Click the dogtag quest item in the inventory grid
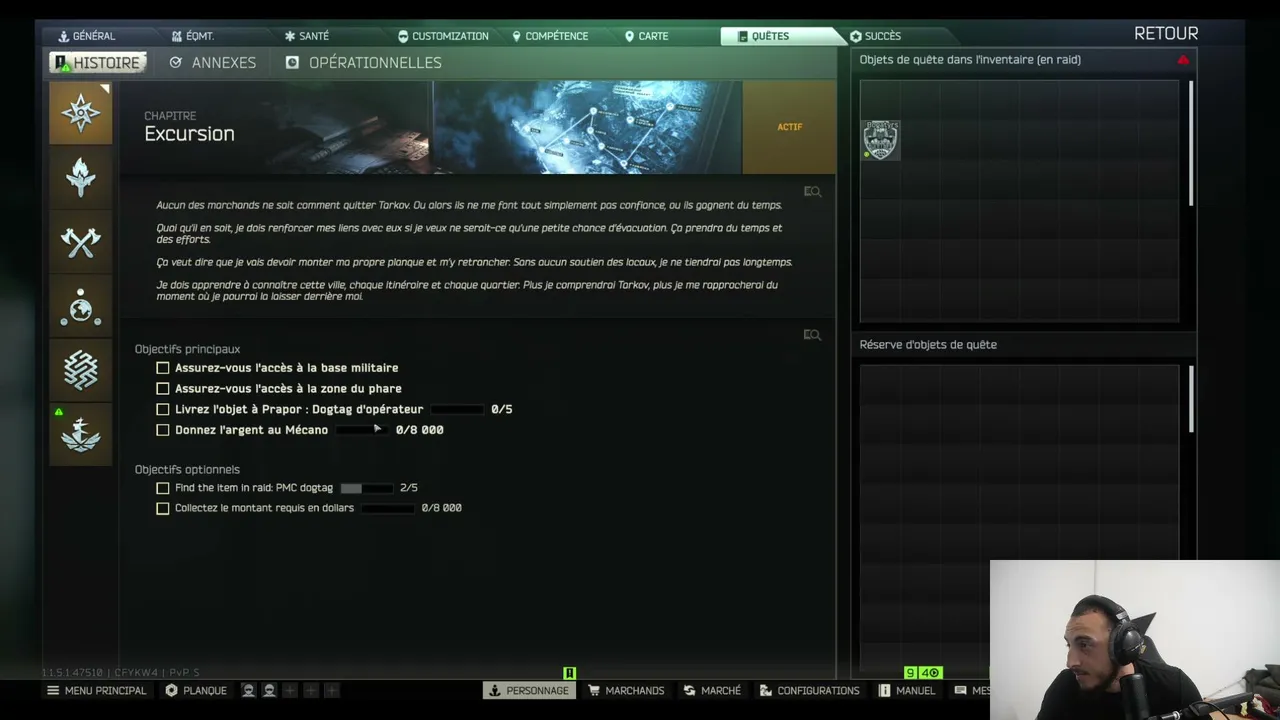The height and width of the screenshot is (720, 1280). [880, 140]
